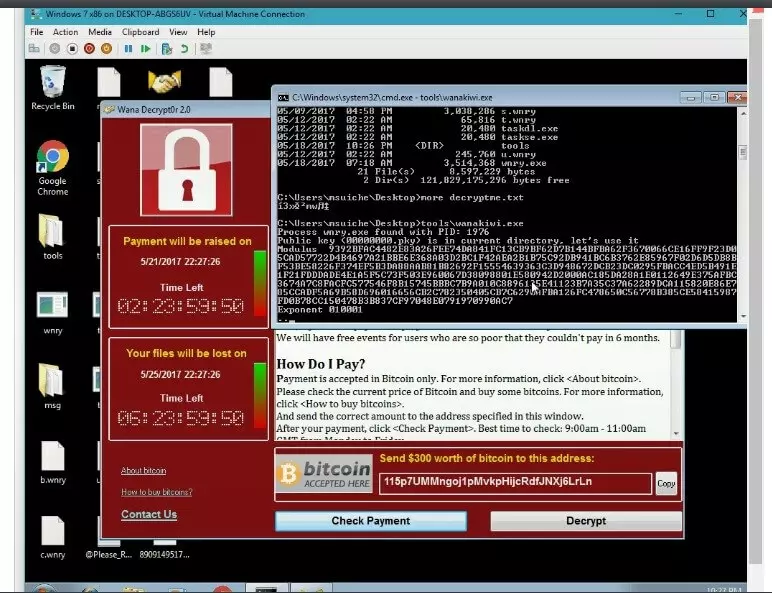Open the Action menu
Screen dimensions: 772x593
(x=65, y=32)
